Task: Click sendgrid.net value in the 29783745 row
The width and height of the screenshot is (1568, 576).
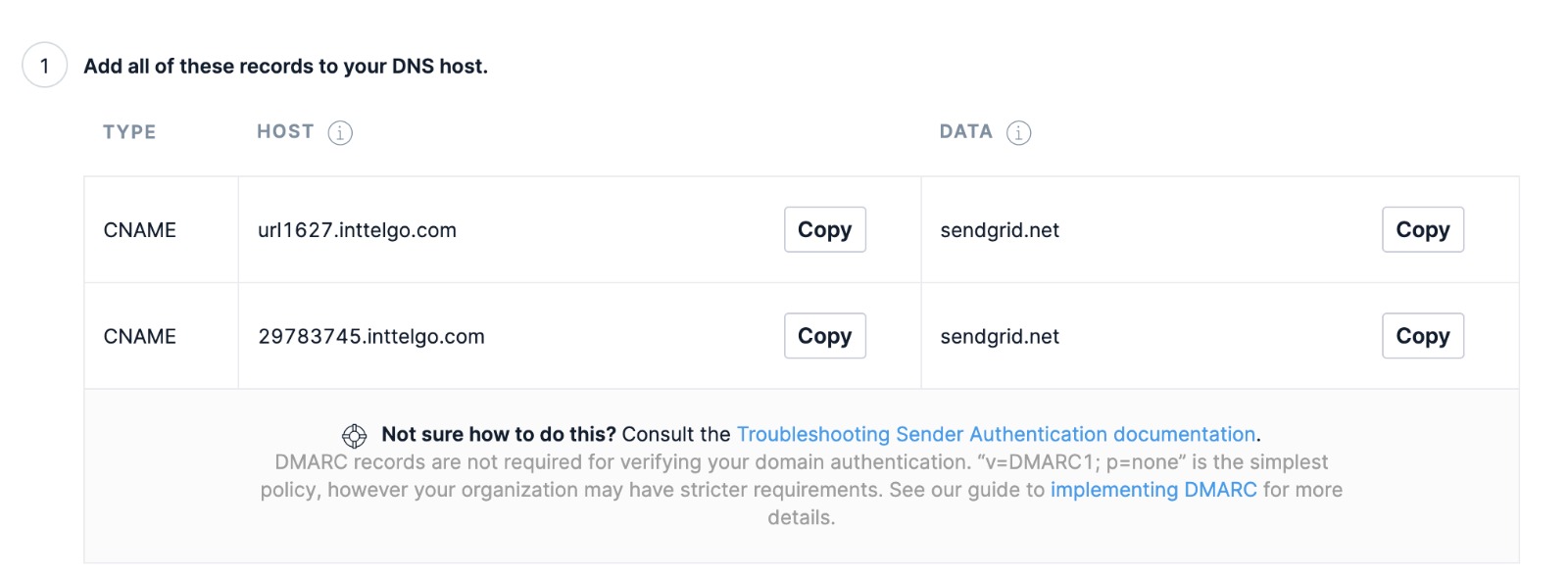Action: click(1000, 337)
